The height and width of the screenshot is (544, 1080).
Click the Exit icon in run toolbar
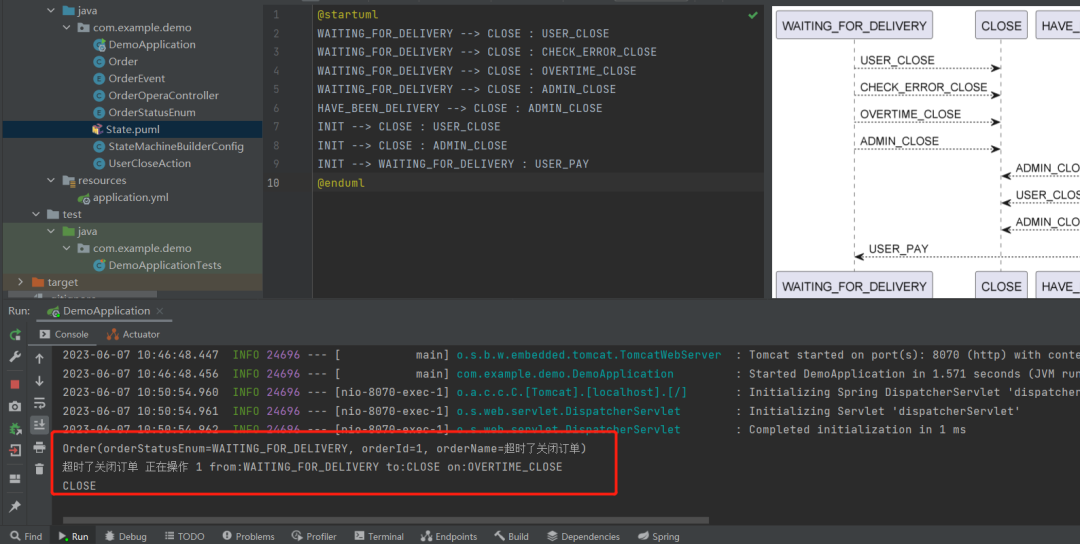point(15,450)
